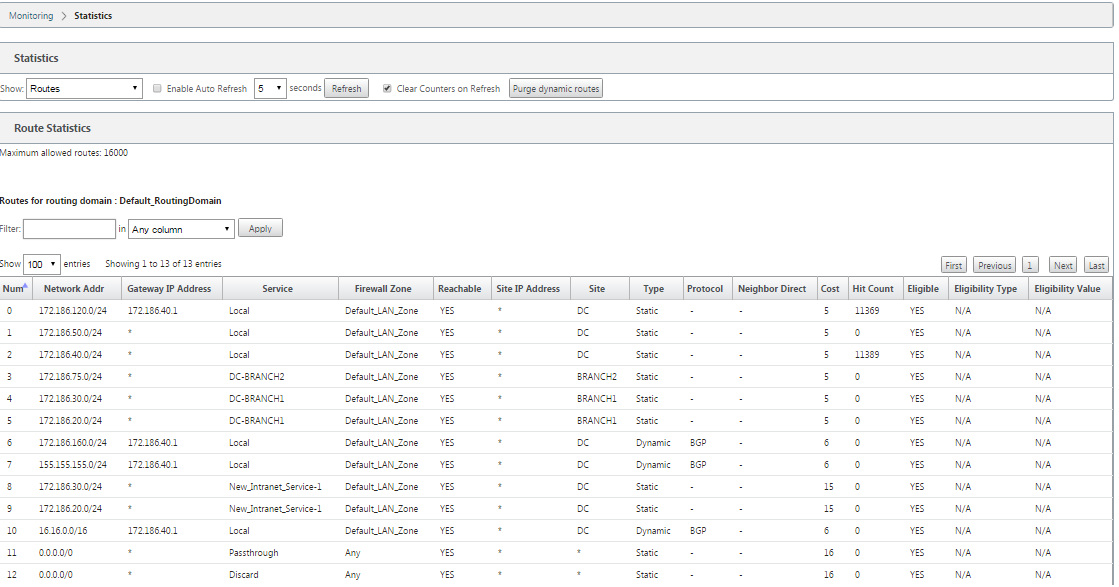Jump to the Last page
Viewport: 1119px width, 587px height.
1096,265
